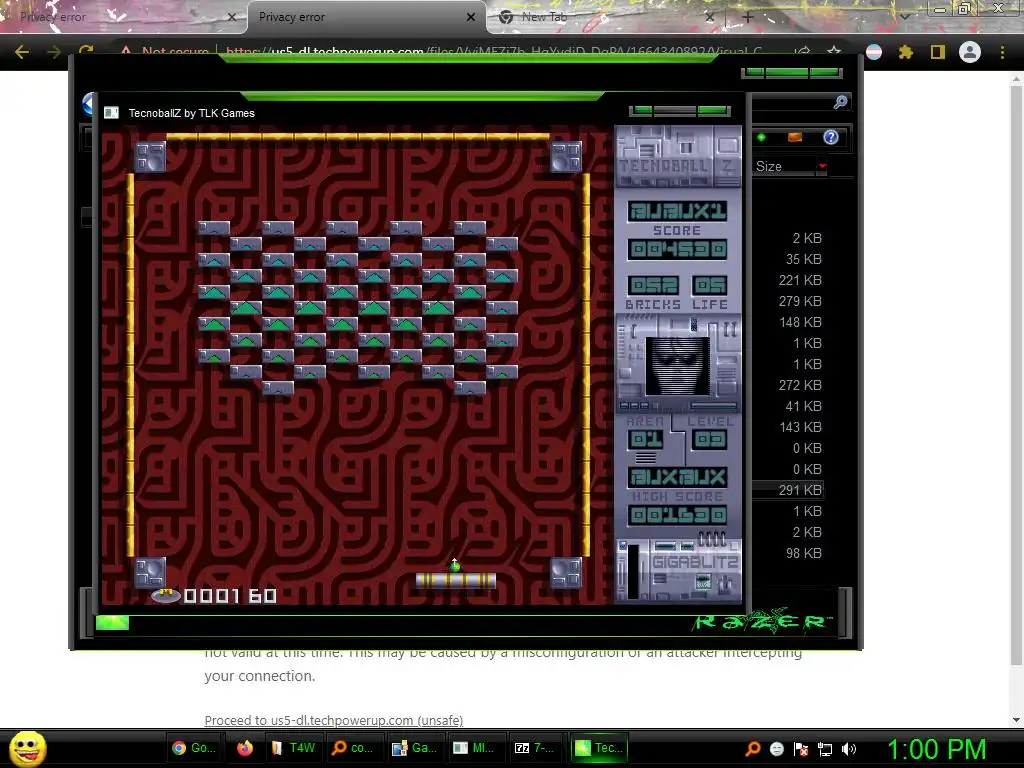
Task: Open a new tab with the plus button
Action: pos(748,17)
